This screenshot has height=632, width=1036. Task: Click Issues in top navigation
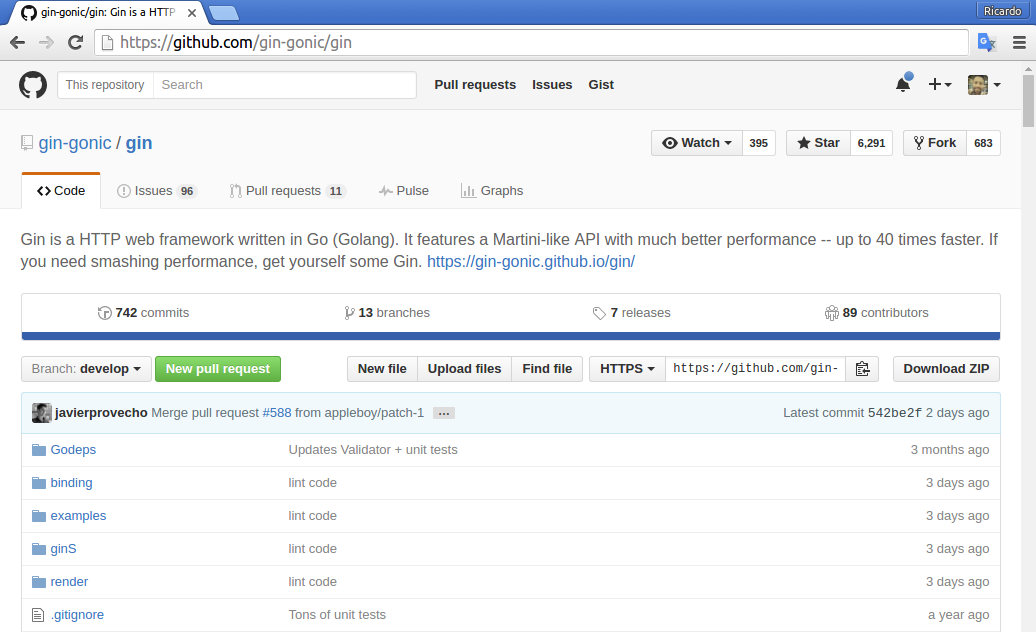[552, 85]
